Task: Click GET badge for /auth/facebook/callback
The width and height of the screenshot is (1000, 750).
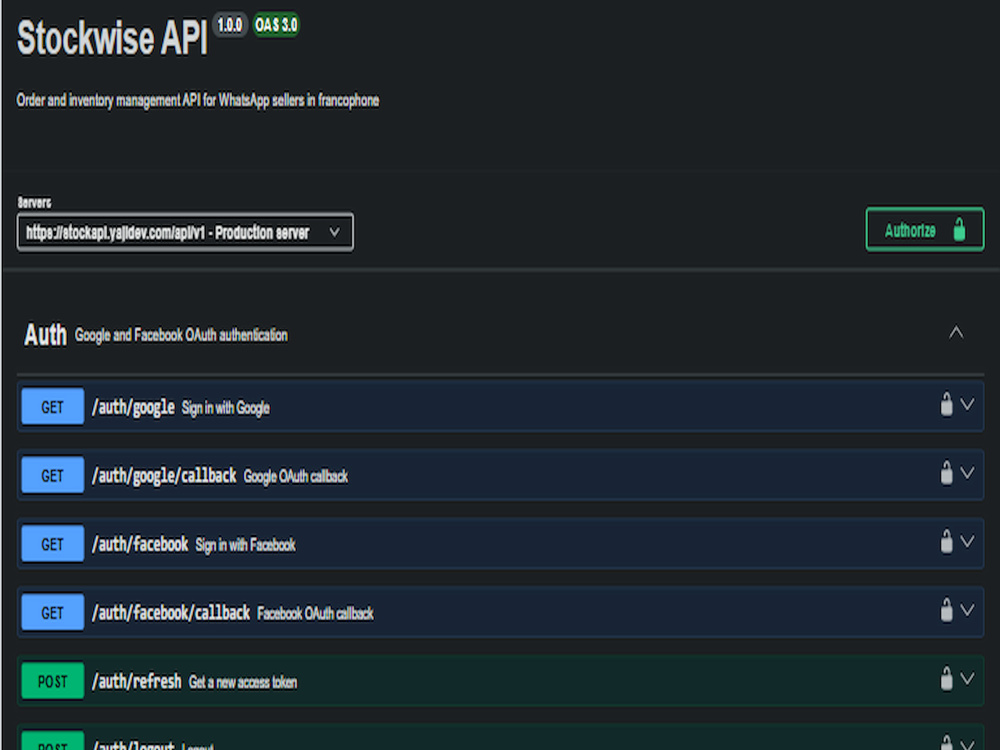Action: tap(52, 612)
